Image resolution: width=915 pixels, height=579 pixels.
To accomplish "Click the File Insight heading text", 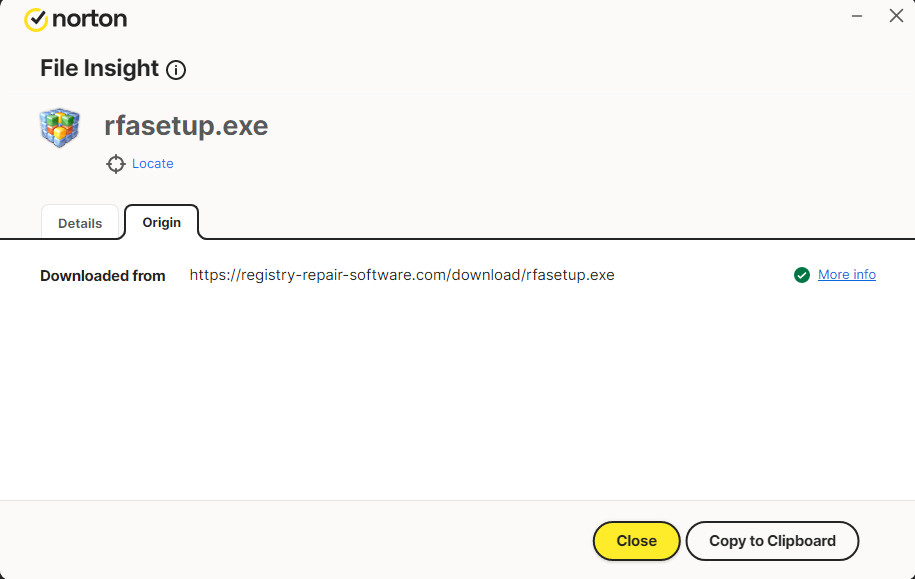I will tap(99, 69).
